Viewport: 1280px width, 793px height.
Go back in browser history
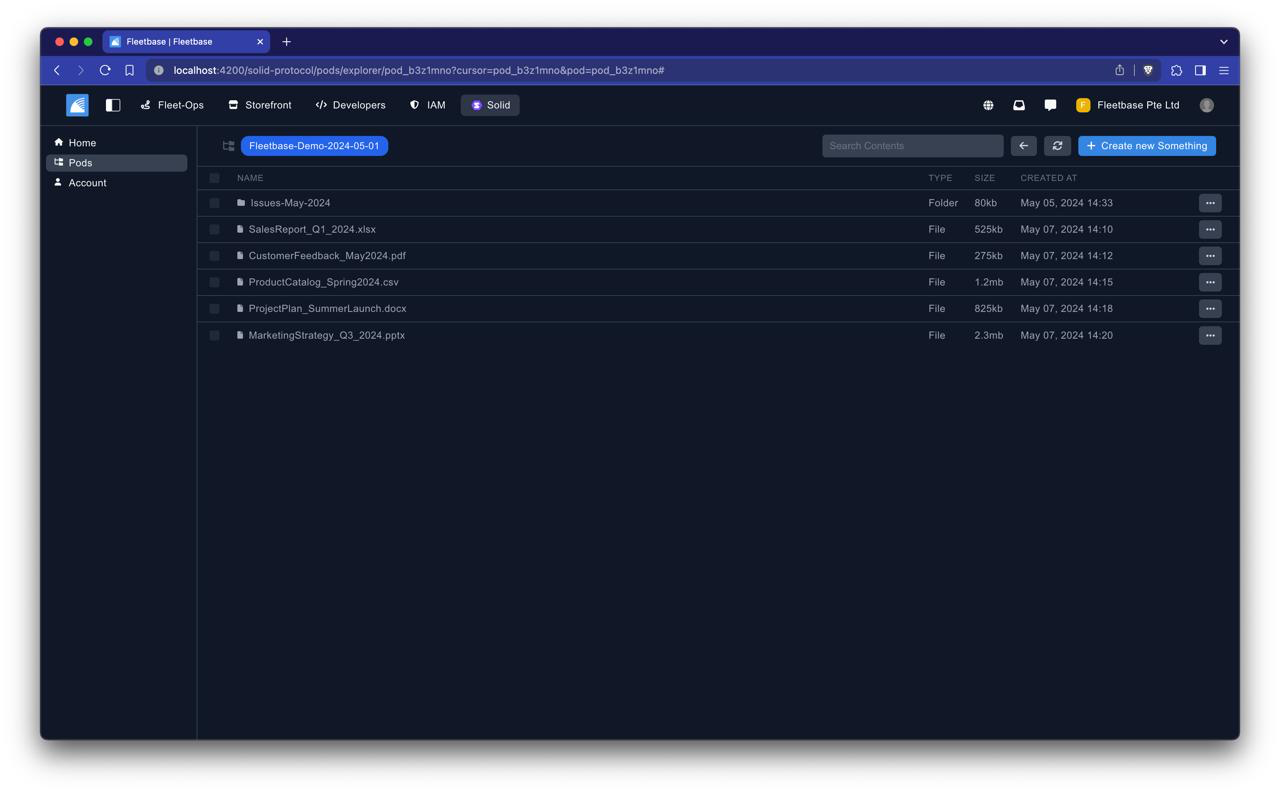point(57,70)
